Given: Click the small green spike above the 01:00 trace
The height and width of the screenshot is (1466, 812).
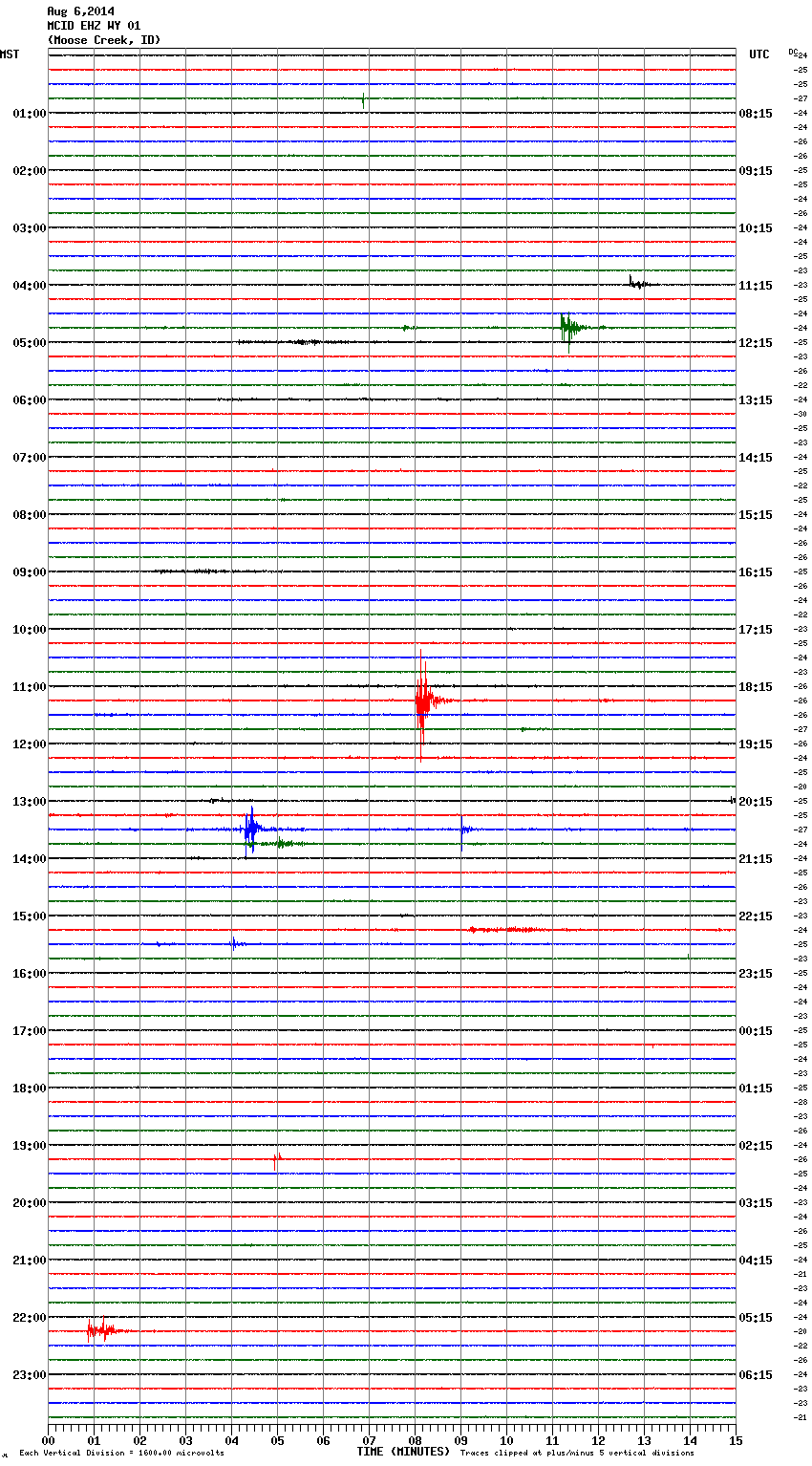Looking at the screenshot, I should [x=363, y=99].
